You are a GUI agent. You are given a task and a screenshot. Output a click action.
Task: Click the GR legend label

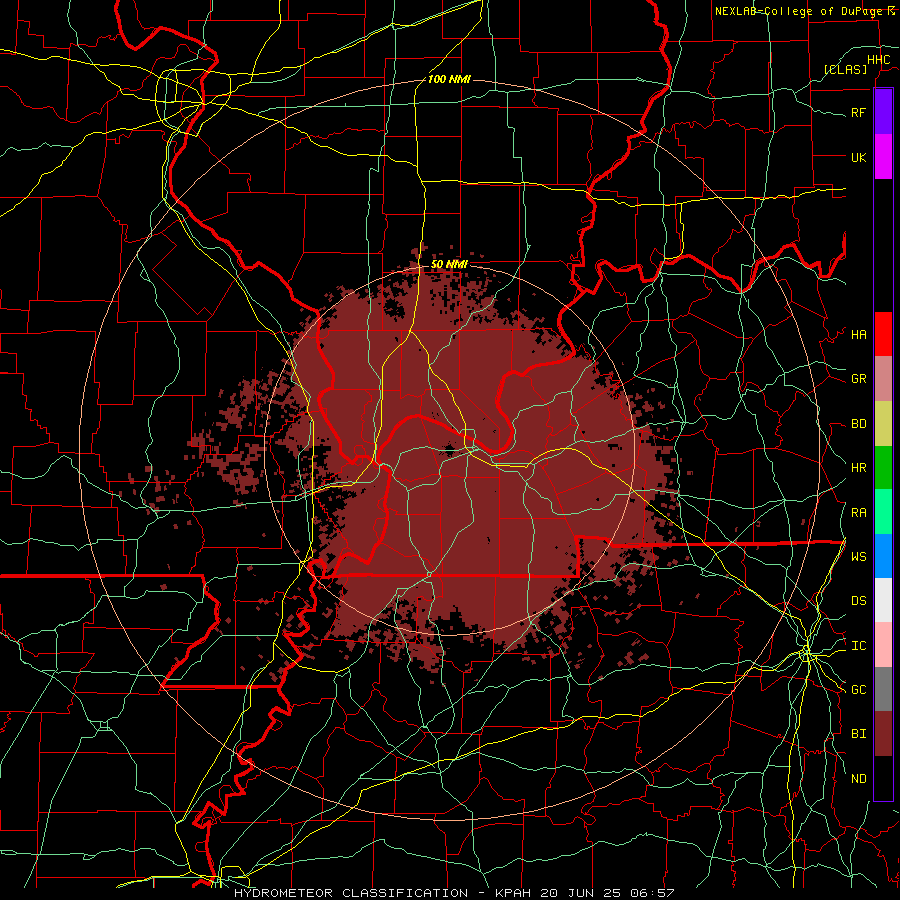[x=858, y=379]
